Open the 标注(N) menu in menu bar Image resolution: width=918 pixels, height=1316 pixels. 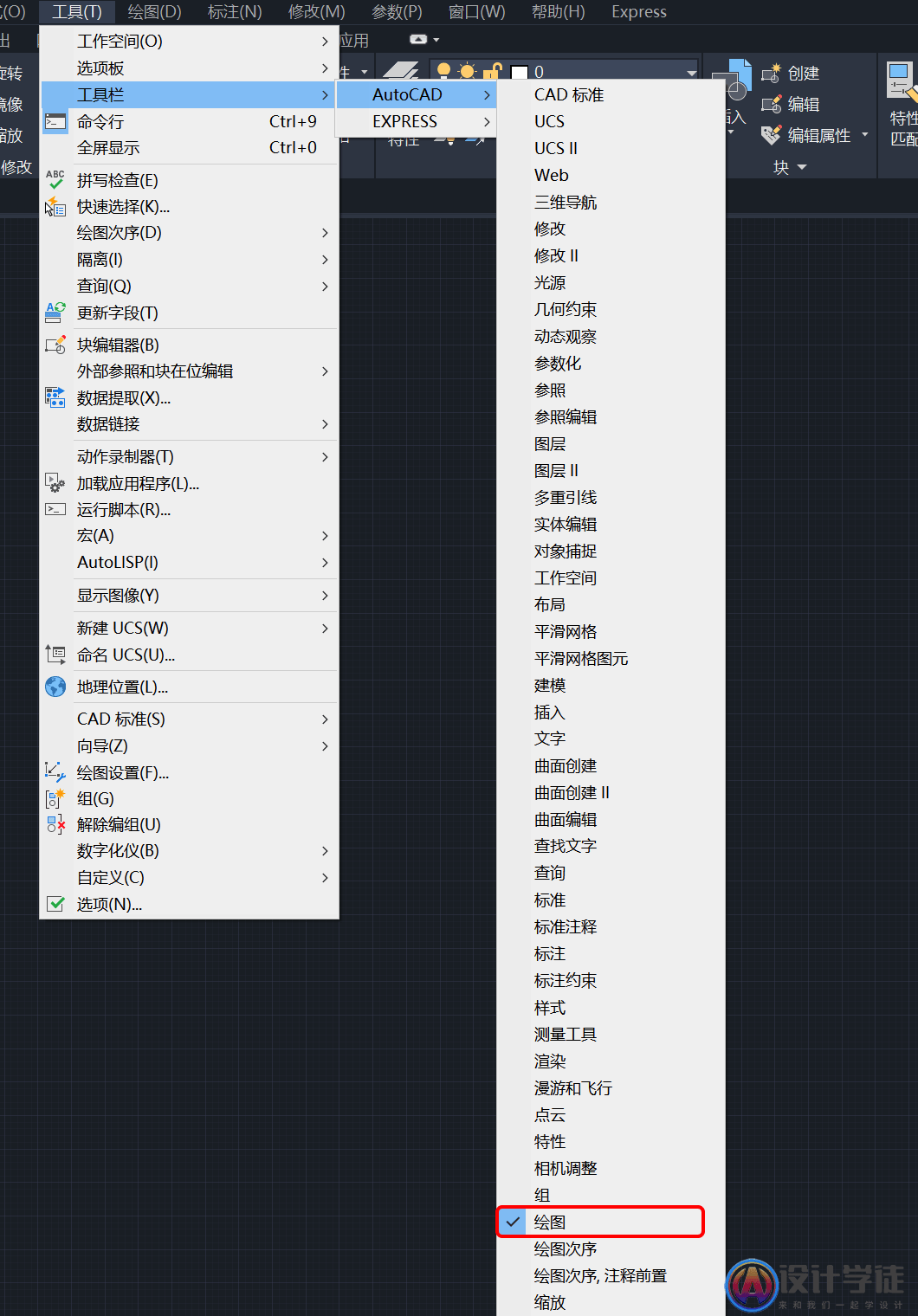click(235, 12)
